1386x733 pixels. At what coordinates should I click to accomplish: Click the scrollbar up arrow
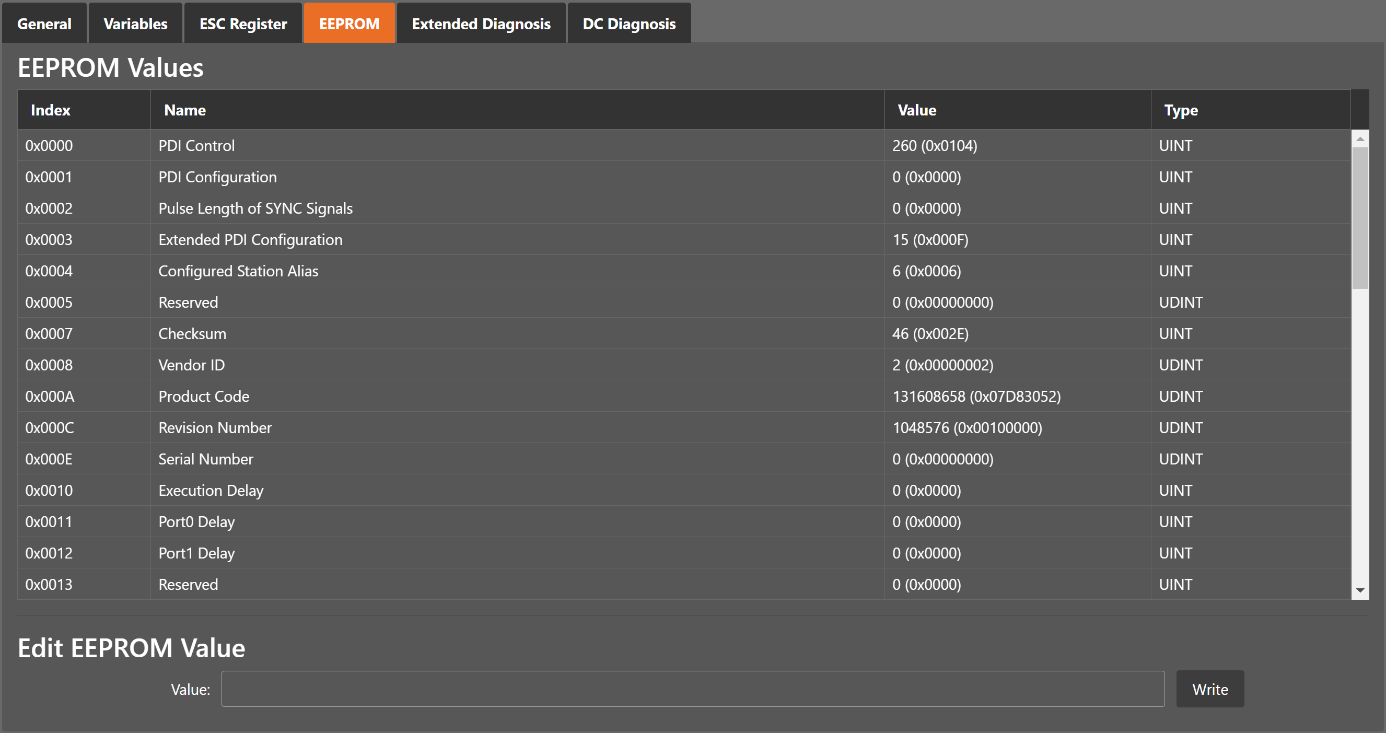click(1360, 138)
